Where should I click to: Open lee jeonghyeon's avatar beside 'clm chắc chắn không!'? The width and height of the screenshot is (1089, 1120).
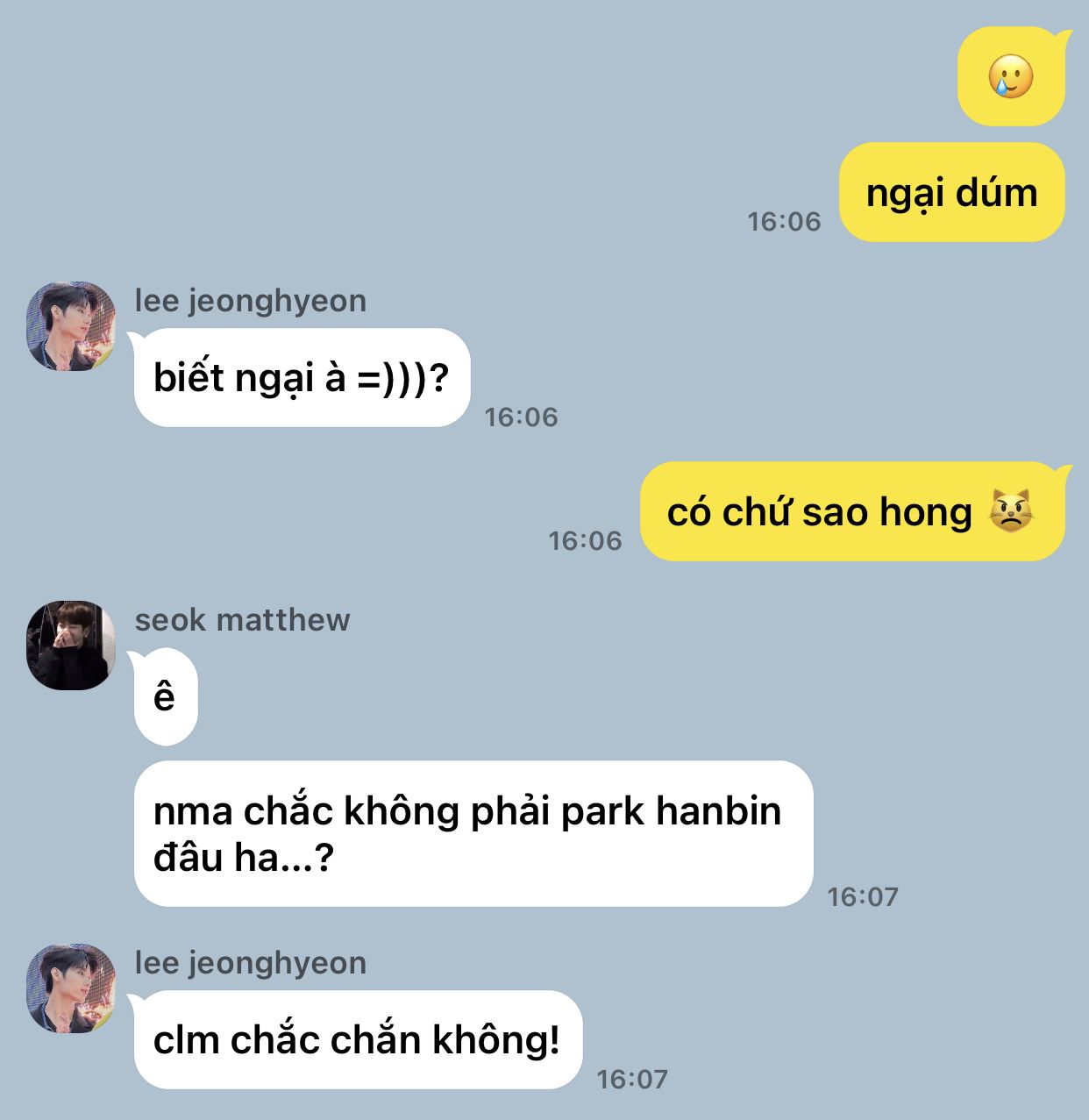71,988
